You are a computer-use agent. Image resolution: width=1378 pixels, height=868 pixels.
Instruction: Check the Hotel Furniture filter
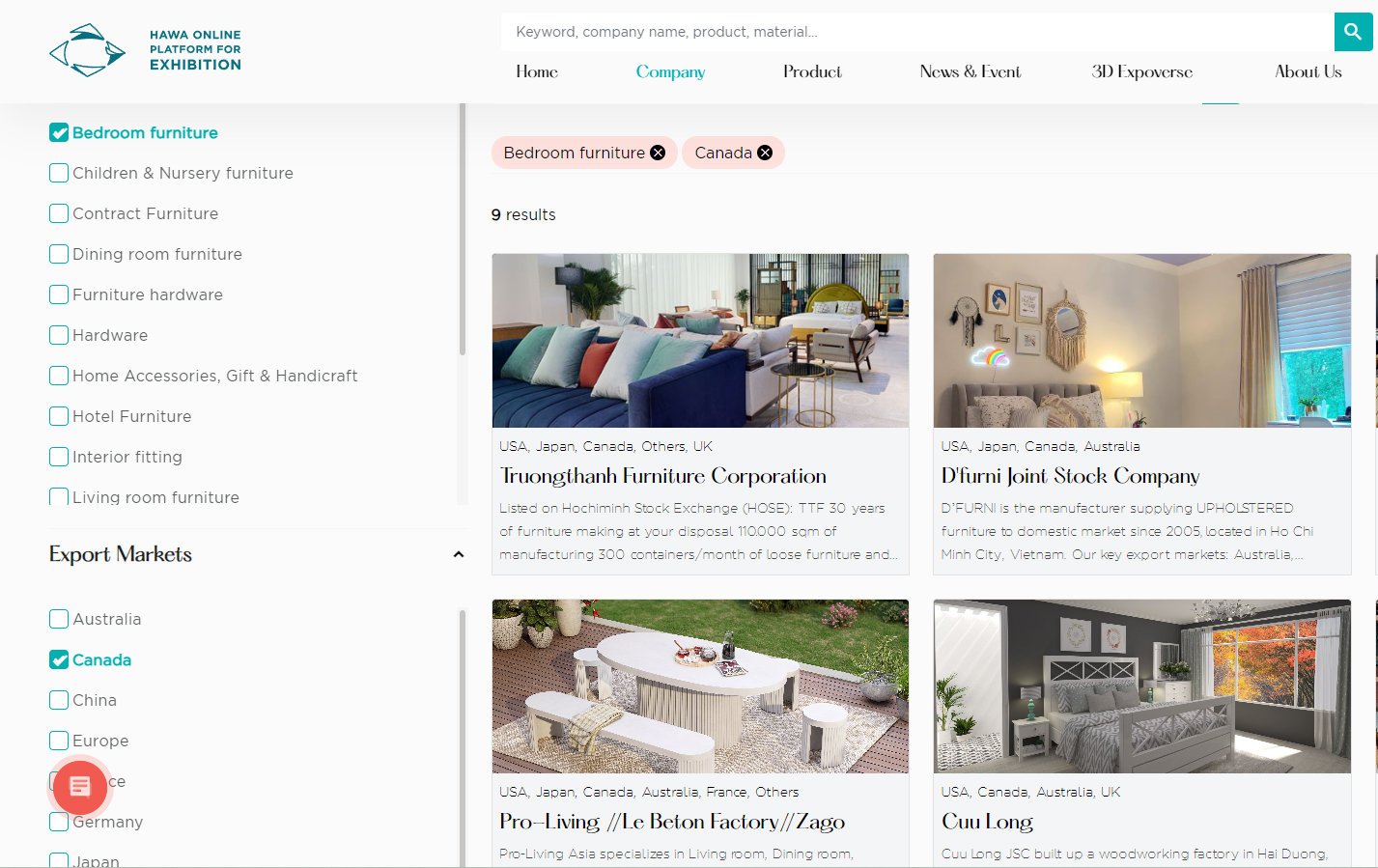click(59, 416)
